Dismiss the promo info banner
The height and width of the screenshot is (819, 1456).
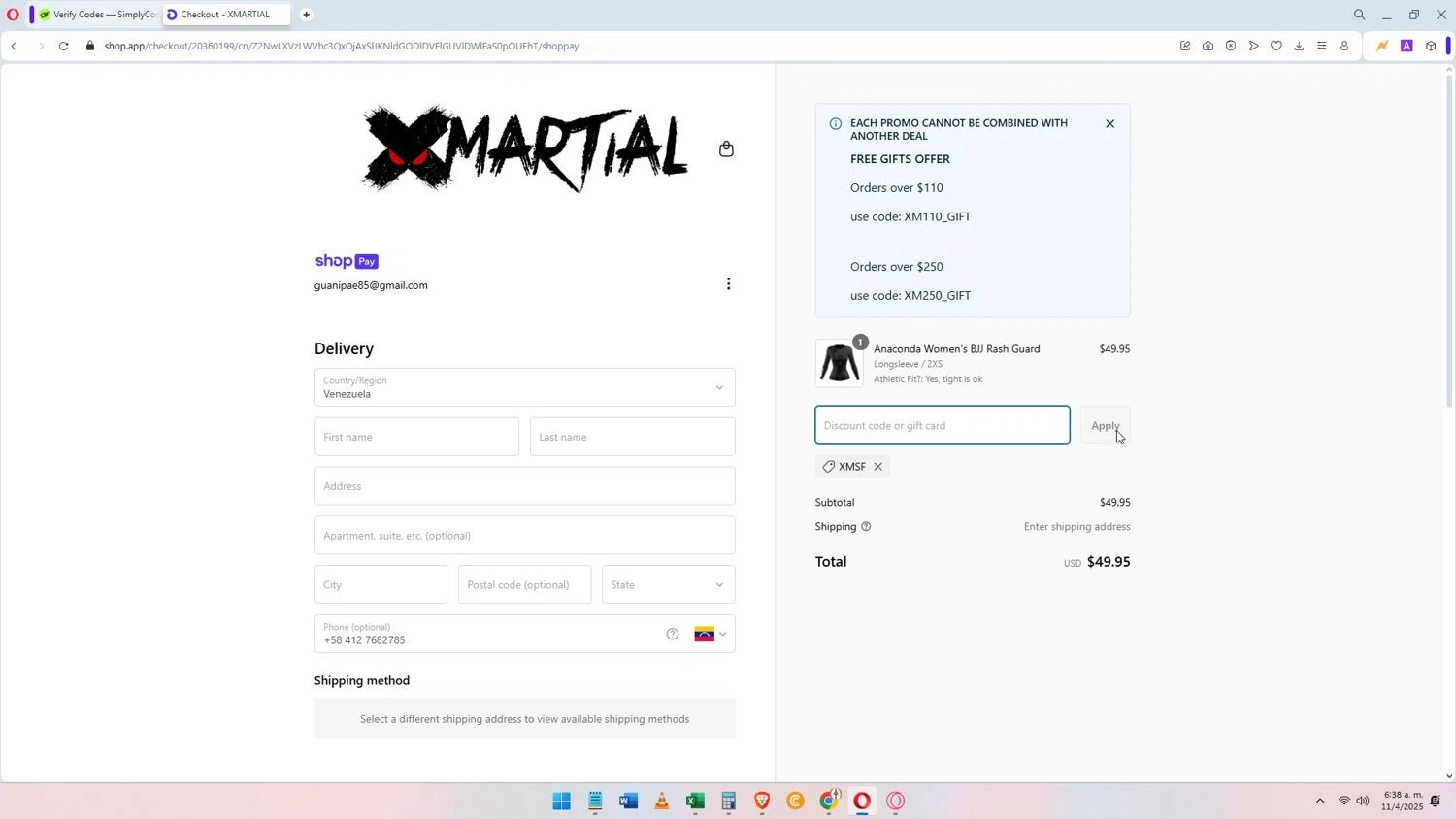(x=1109, y=123)
